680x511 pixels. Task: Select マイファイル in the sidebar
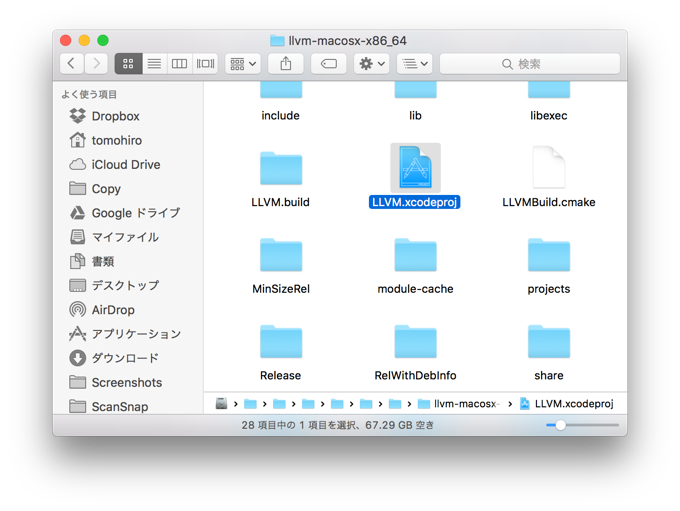(114, 237)
